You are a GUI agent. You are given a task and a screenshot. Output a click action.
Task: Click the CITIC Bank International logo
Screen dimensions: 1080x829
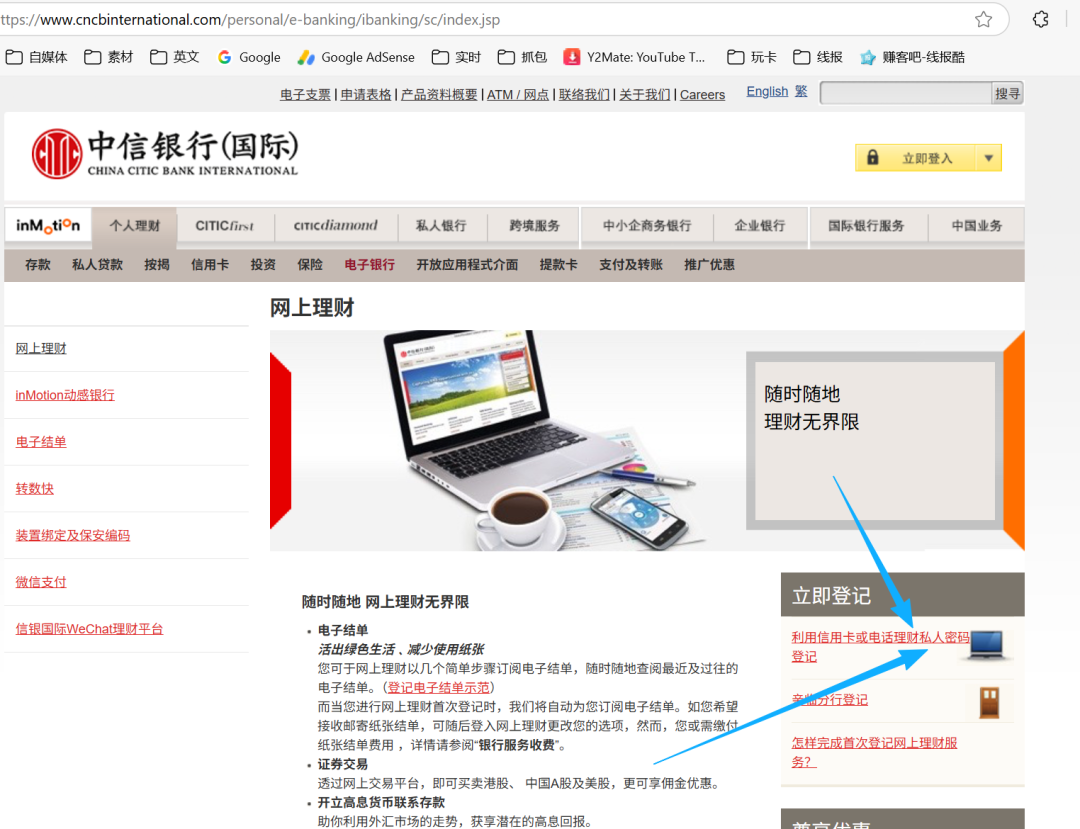coord(165,153)
